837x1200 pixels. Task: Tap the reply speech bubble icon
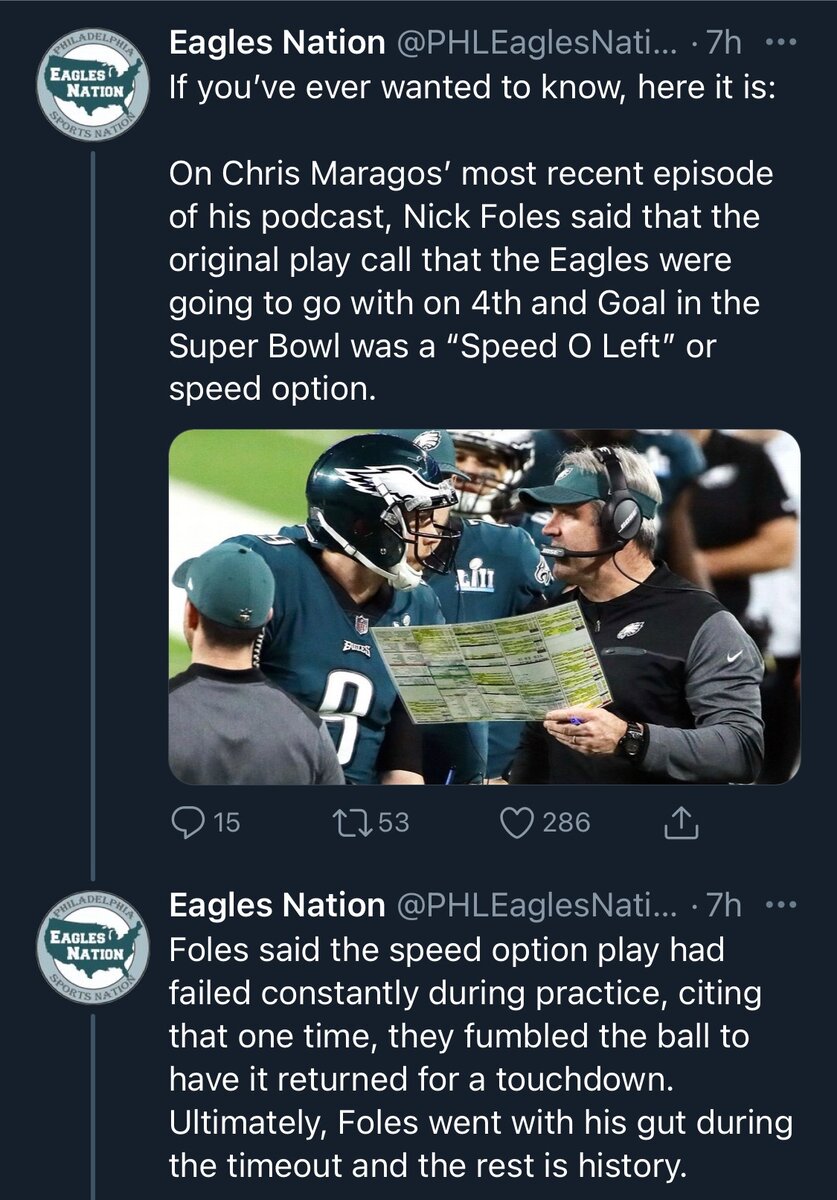point(187,822)
